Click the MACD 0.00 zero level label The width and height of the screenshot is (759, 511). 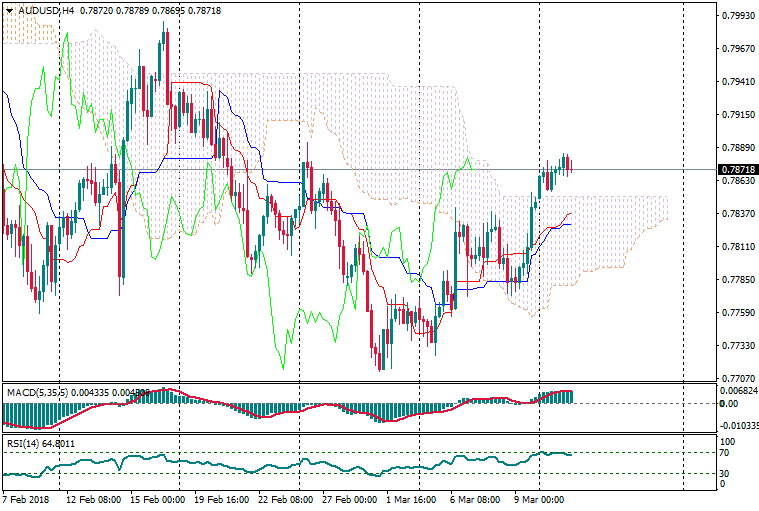(x=729, y=404)
